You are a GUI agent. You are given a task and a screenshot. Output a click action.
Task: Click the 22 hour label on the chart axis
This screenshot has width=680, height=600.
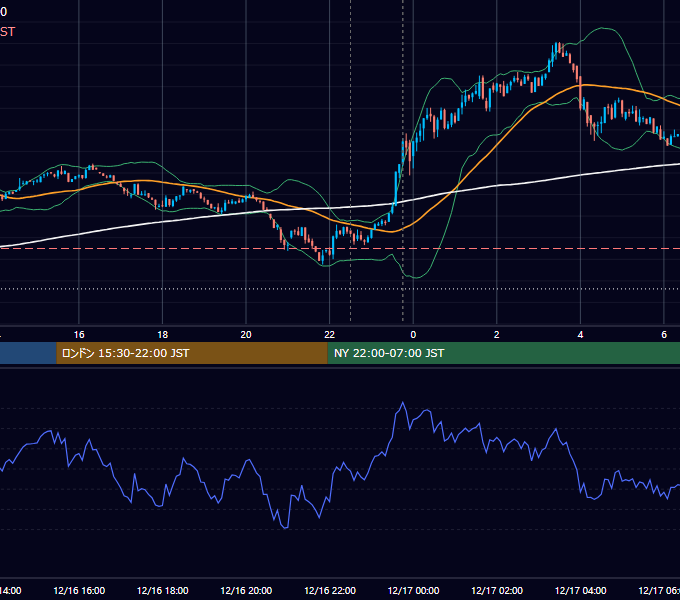point(330,335)
